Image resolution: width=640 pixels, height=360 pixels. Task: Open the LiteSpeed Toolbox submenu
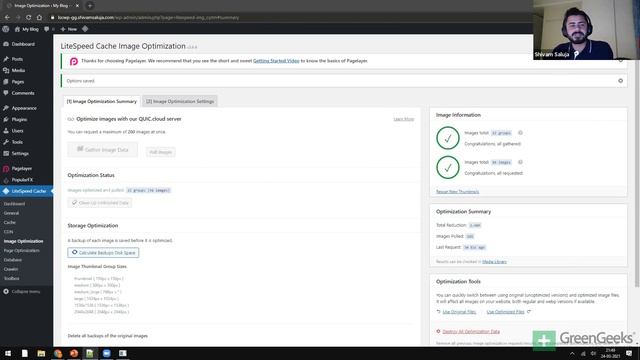coord(11,278)
